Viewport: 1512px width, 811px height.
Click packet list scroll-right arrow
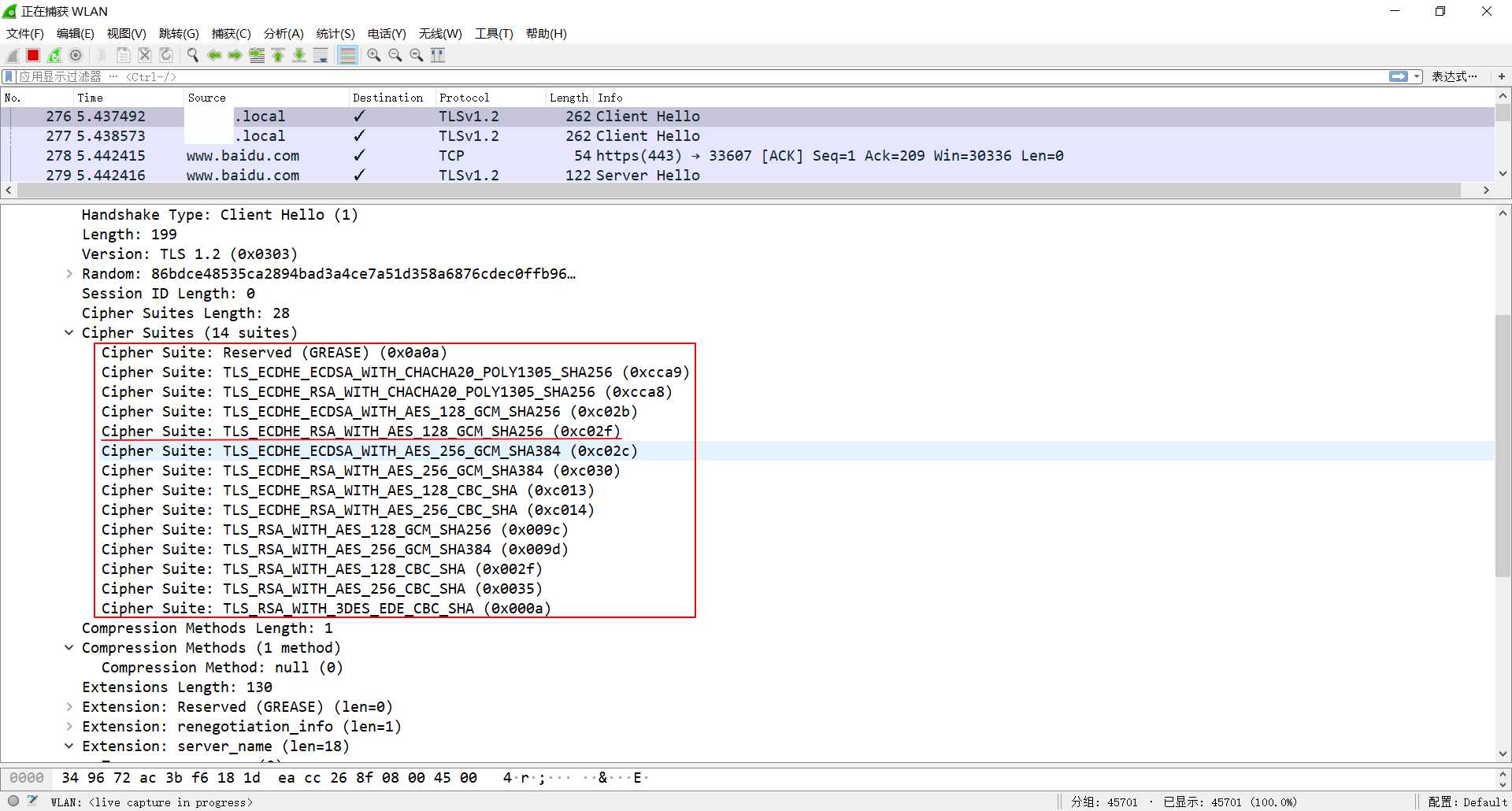pyautogui.click(x=1486, y=191)
